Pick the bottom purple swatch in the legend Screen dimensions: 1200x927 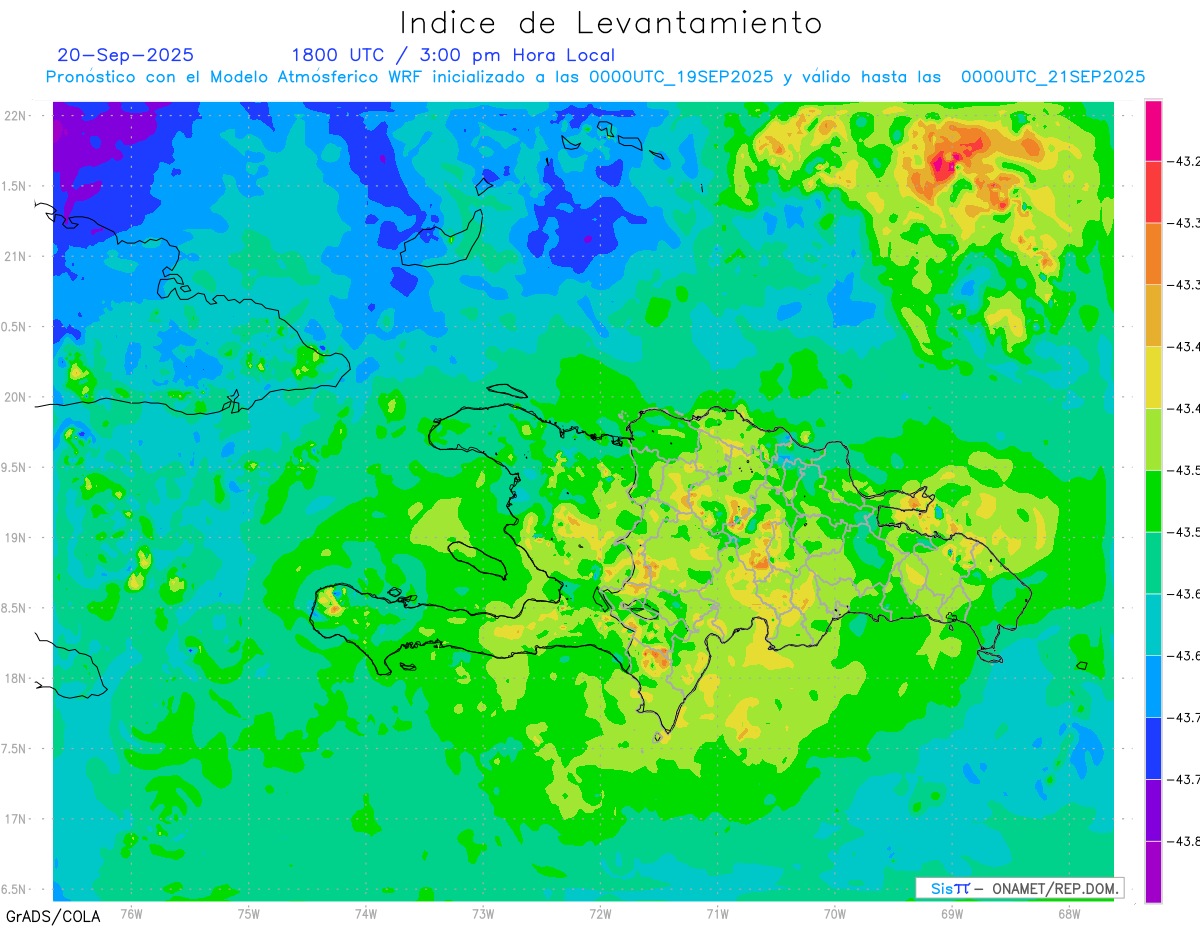1153,872
